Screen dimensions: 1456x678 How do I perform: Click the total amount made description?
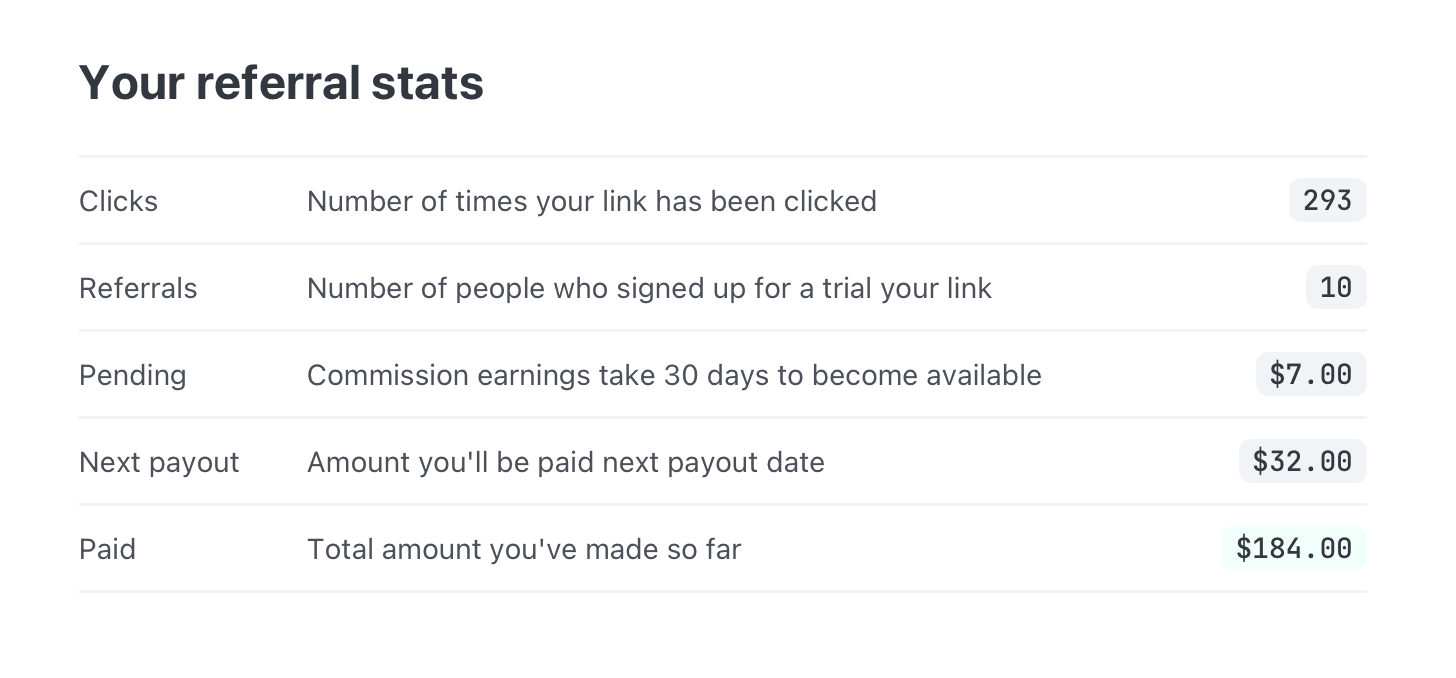tap(523, 549)
